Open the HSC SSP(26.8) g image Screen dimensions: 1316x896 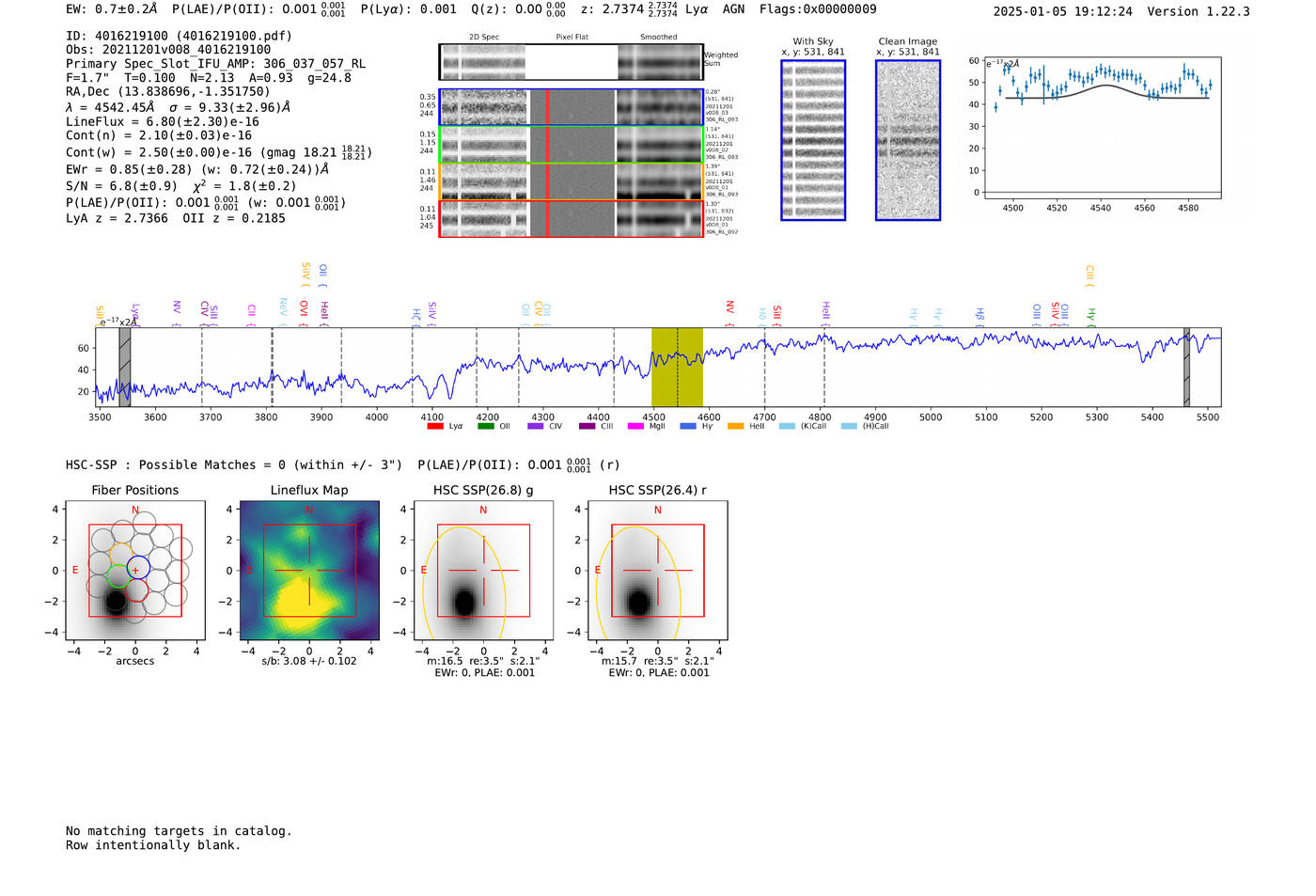point(483,571)
